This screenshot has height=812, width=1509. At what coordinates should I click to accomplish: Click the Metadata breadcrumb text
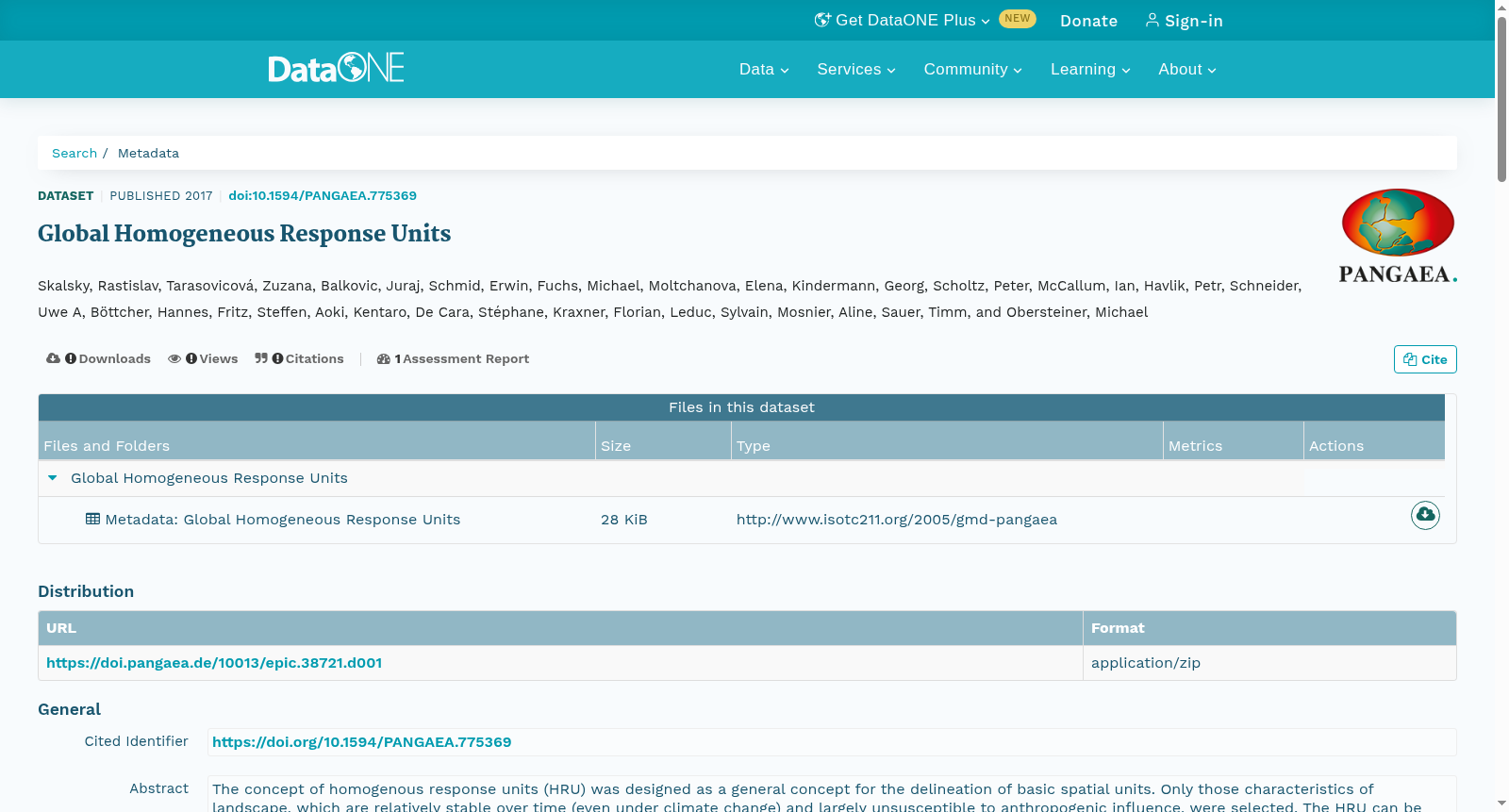[x=148, y=153]
